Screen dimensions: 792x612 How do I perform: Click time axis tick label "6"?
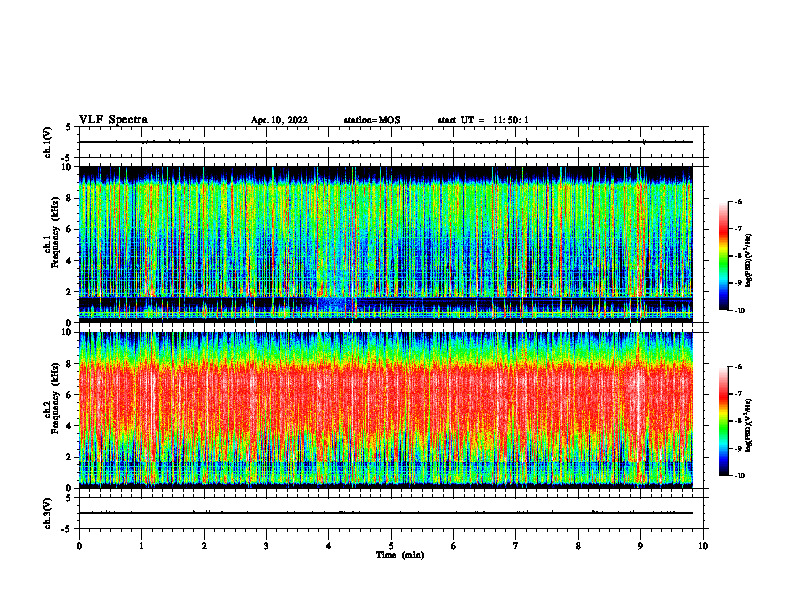(x=454, y=546)
